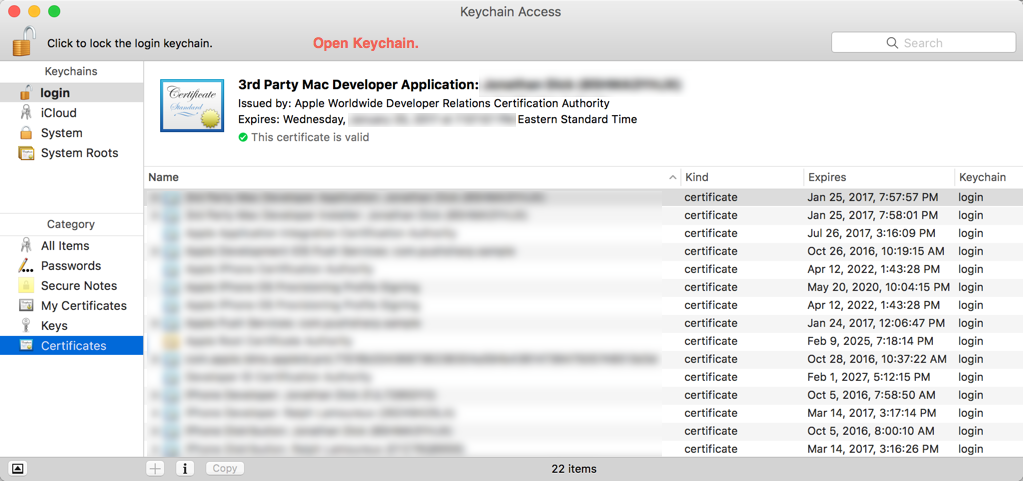Select the login keychain in sidebar
This screenshot has width=1023, height=481.
coord(72,93)
